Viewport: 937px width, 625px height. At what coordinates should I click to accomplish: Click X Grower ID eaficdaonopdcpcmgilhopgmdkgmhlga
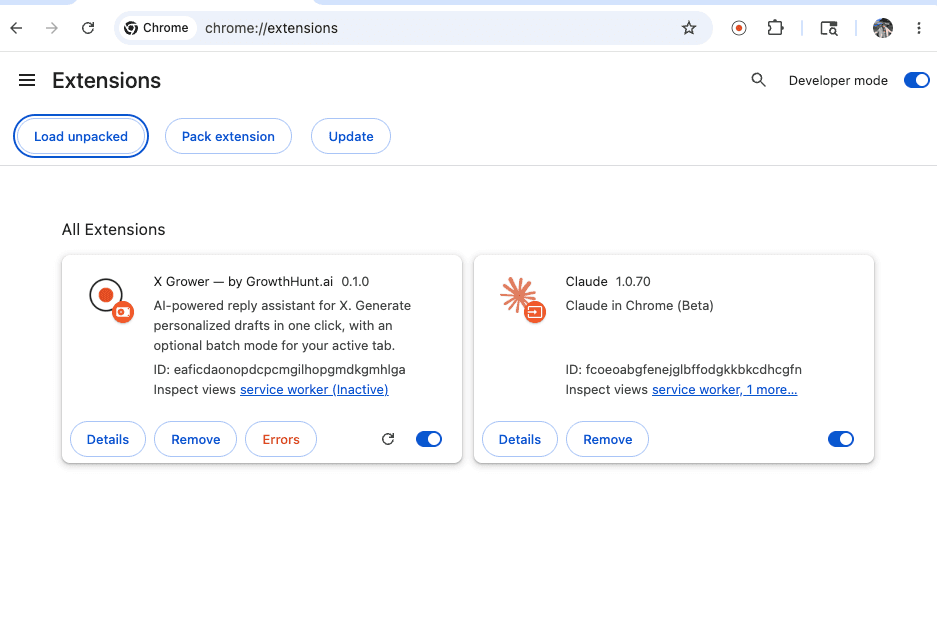click(x=280, y=369)
